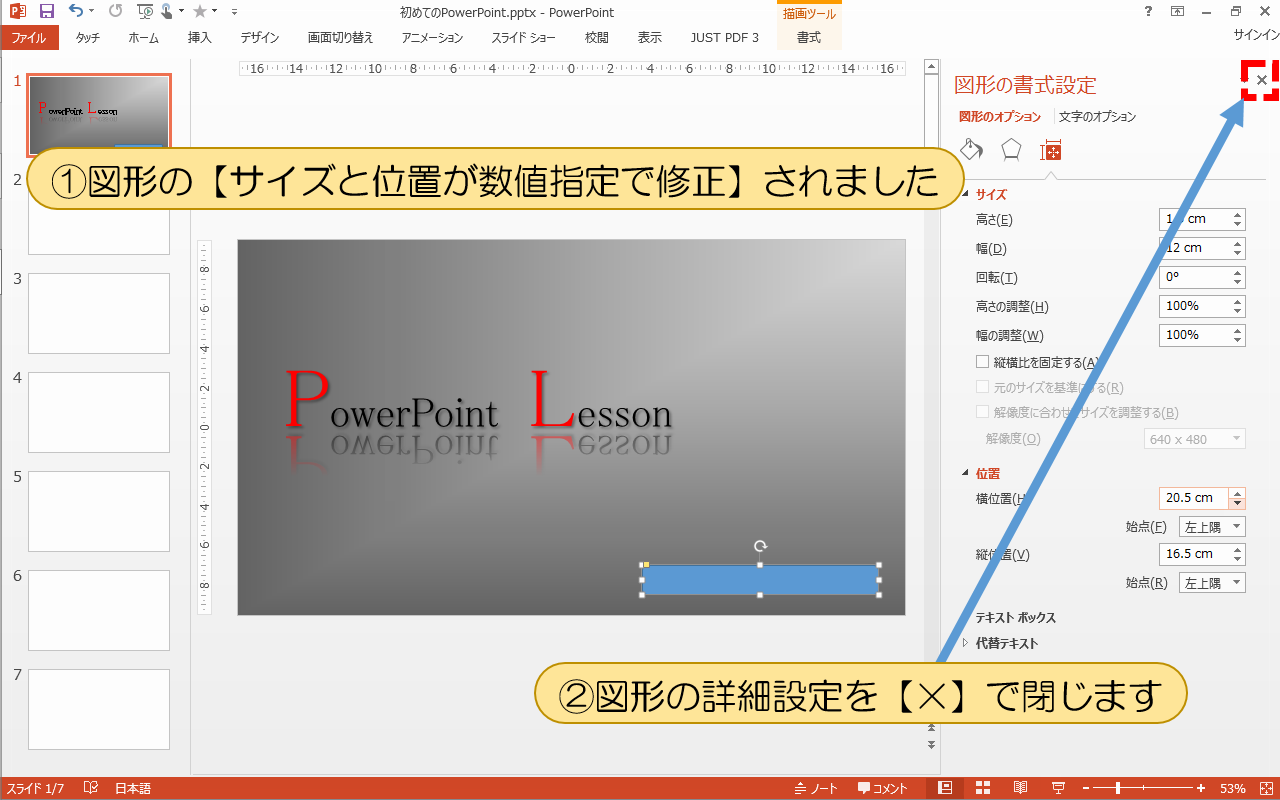This screenshot has width=1280, height=800.
Task: Click the Redo/Repeat arrow icon
Action: [116, 12]
